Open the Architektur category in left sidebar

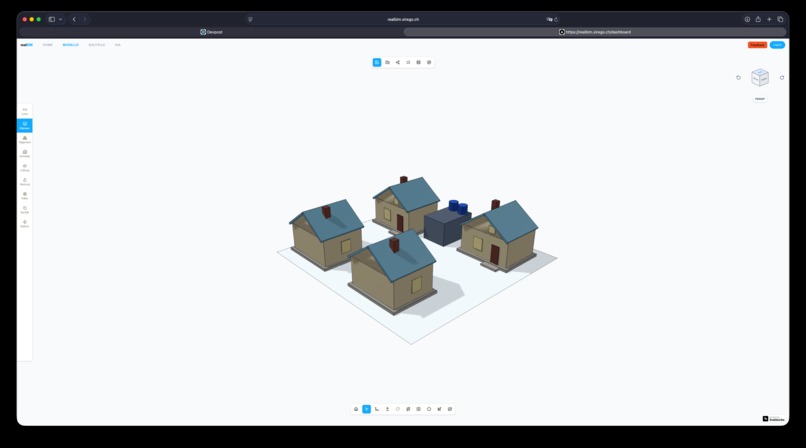(25, 154)
